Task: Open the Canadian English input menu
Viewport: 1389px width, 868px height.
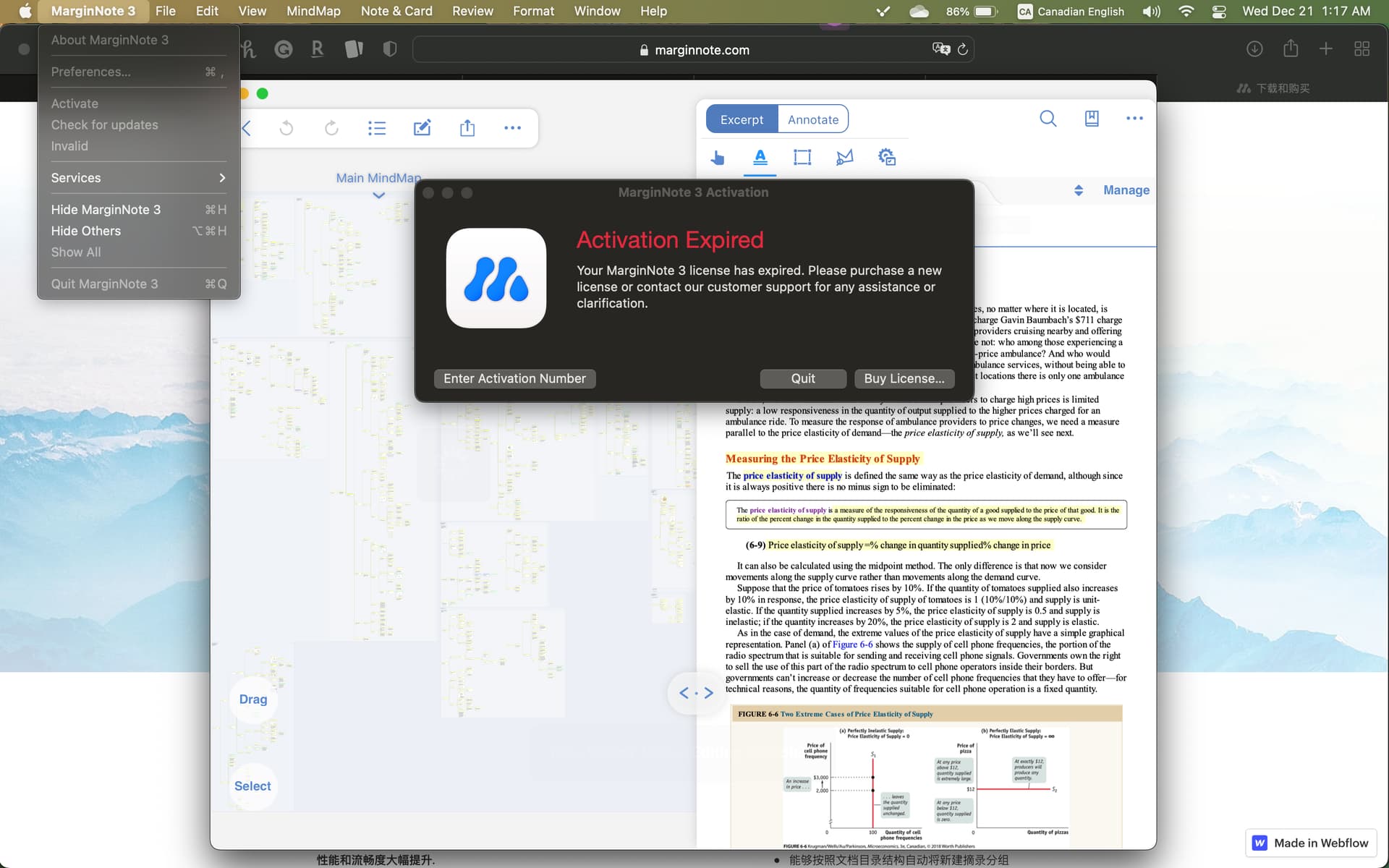Action: point(1071,11)
